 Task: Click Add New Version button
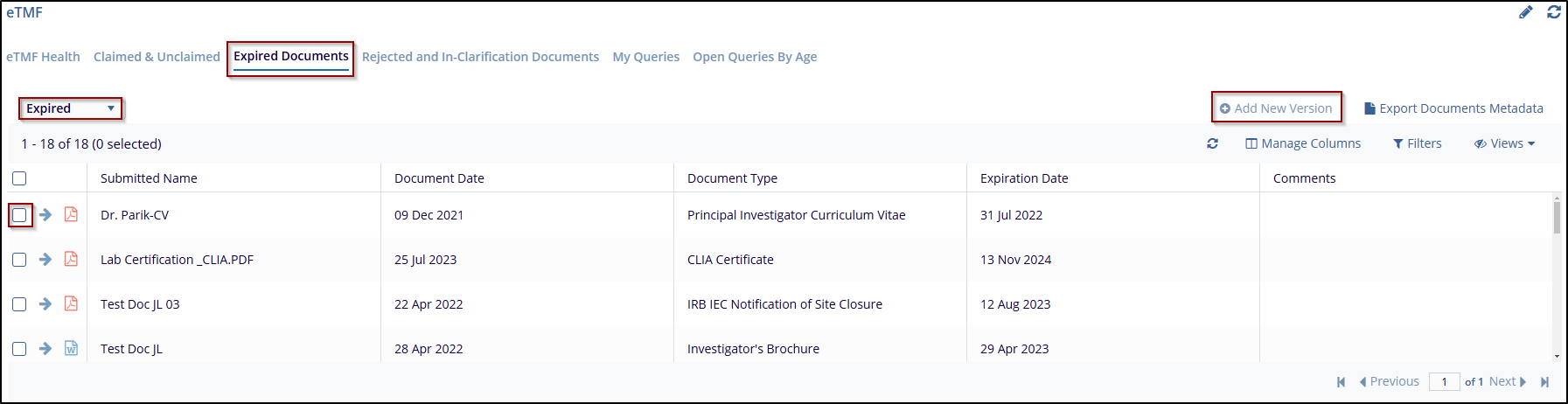1276,108
